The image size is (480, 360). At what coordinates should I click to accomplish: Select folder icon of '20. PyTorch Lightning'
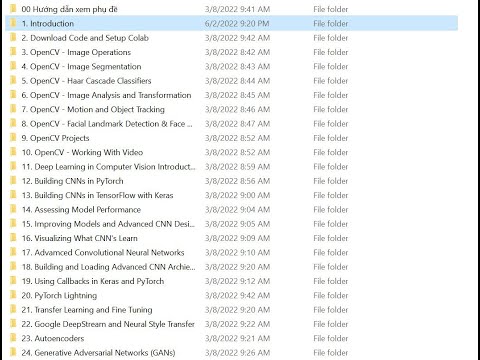pos(13,295)
